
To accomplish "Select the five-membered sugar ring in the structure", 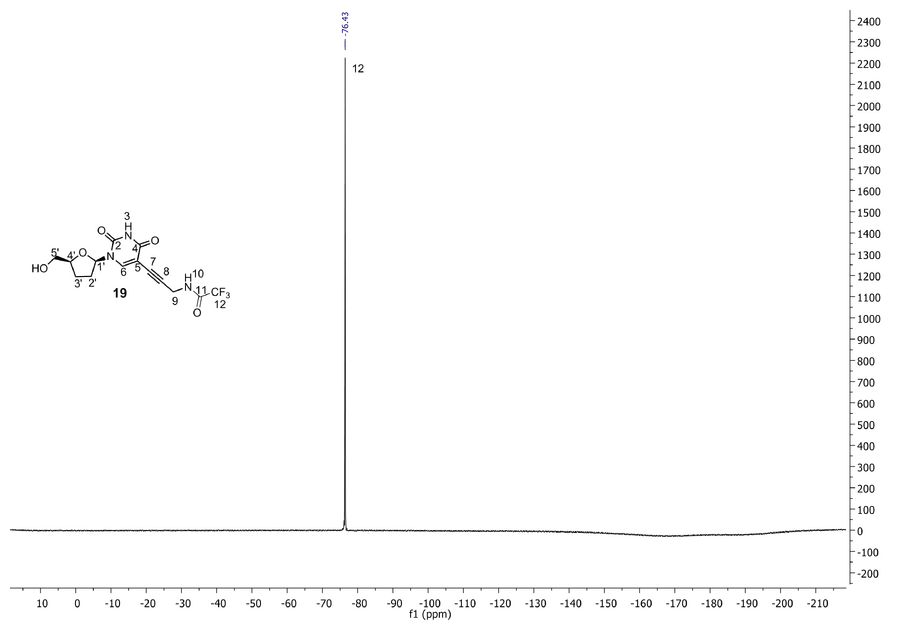I will point(88,268).
